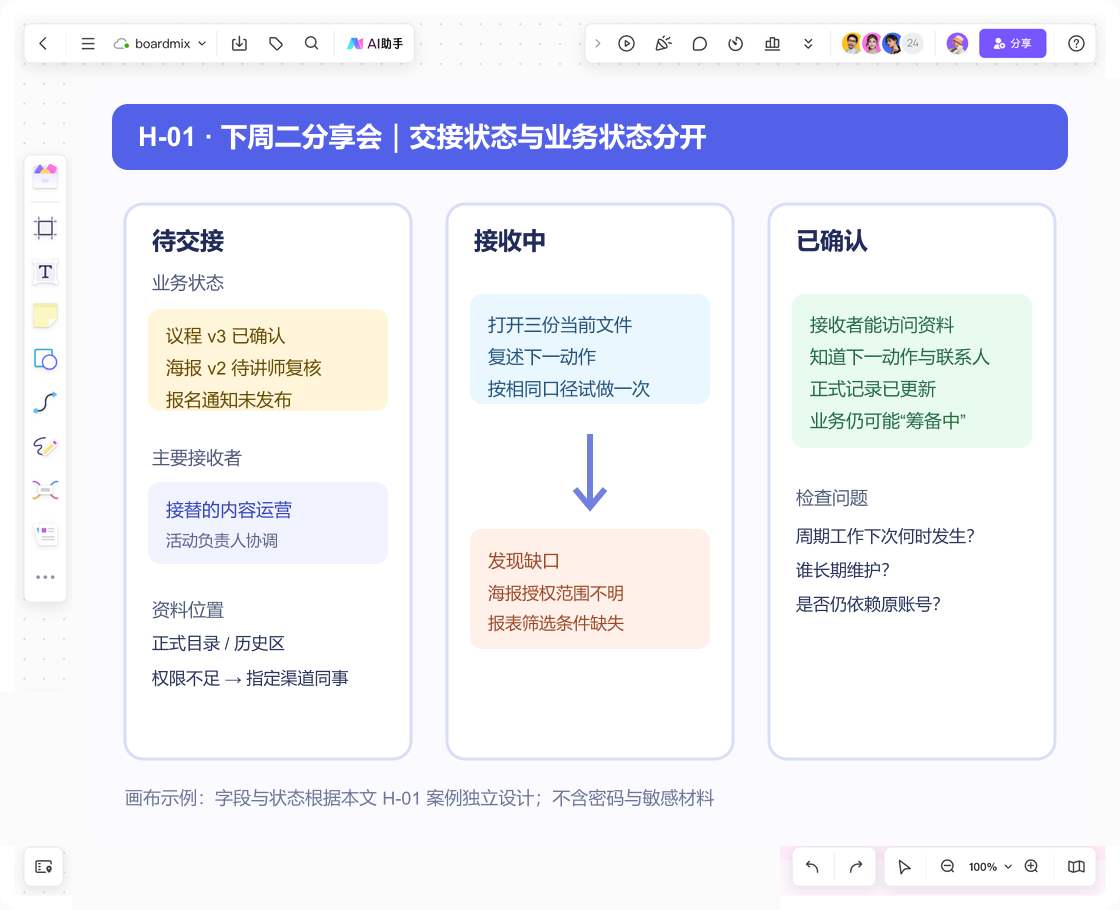Open the voting chart icon
Viewport: 1120px width, 910px height.
point(772,44)
